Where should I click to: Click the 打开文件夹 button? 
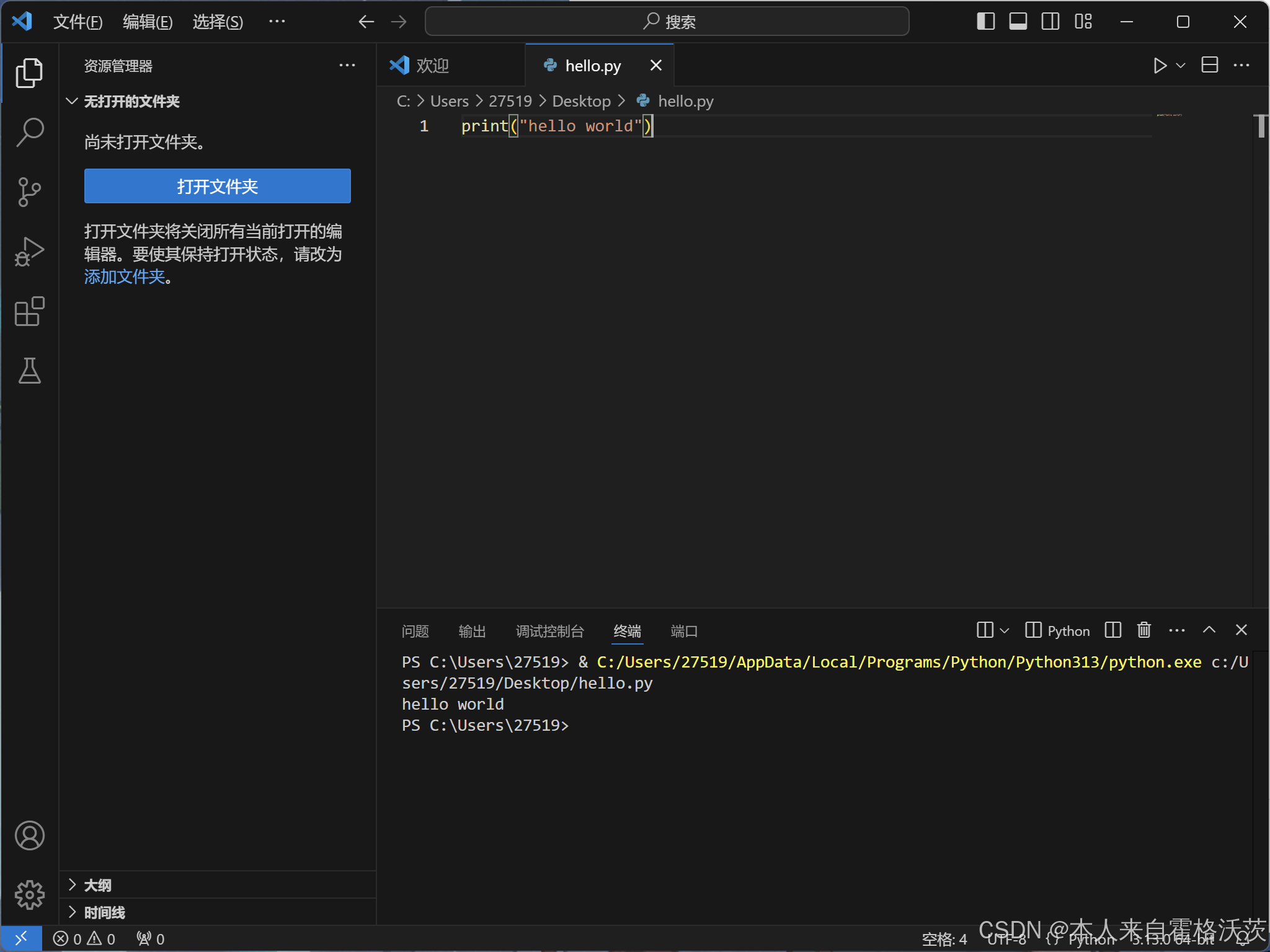click(x=217, y=186)
